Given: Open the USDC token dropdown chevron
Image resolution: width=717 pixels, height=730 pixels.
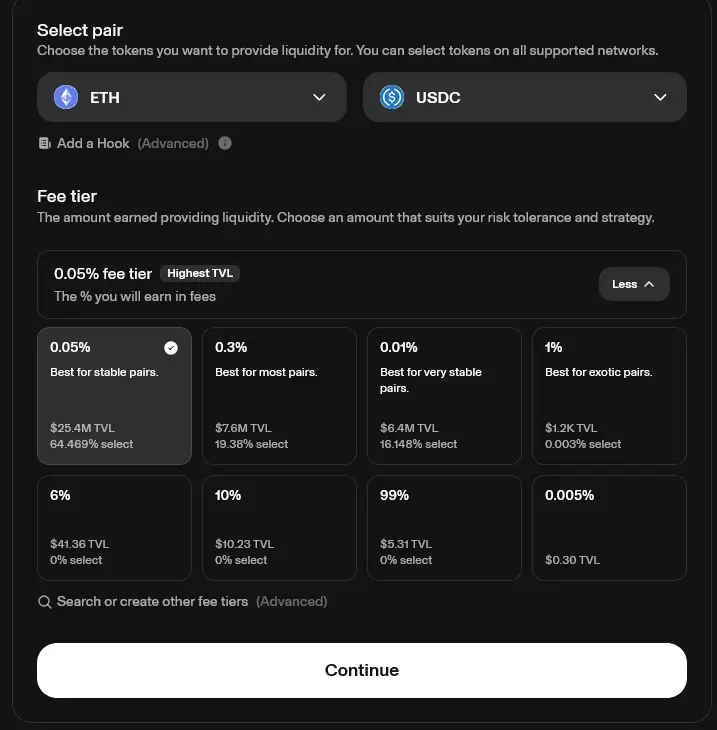Looking at the screenshot, I should pos(660,97).
